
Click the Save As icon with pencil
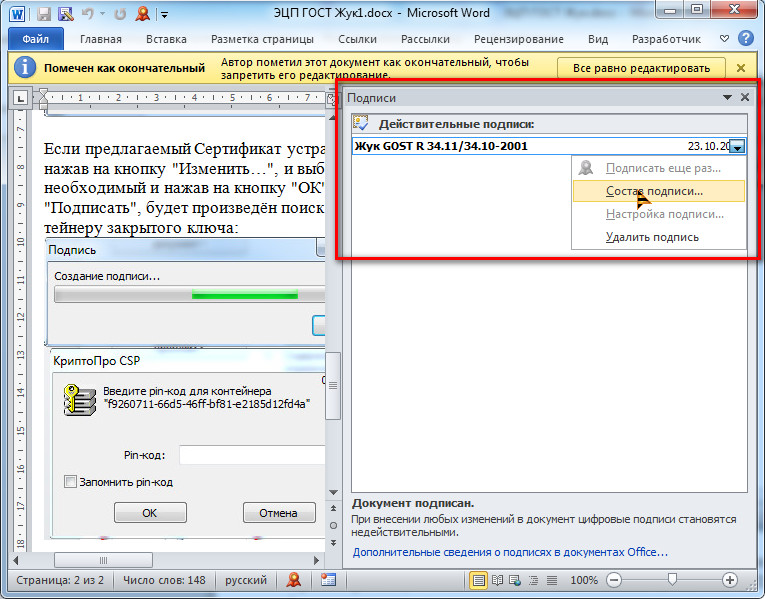pos(65,14)
